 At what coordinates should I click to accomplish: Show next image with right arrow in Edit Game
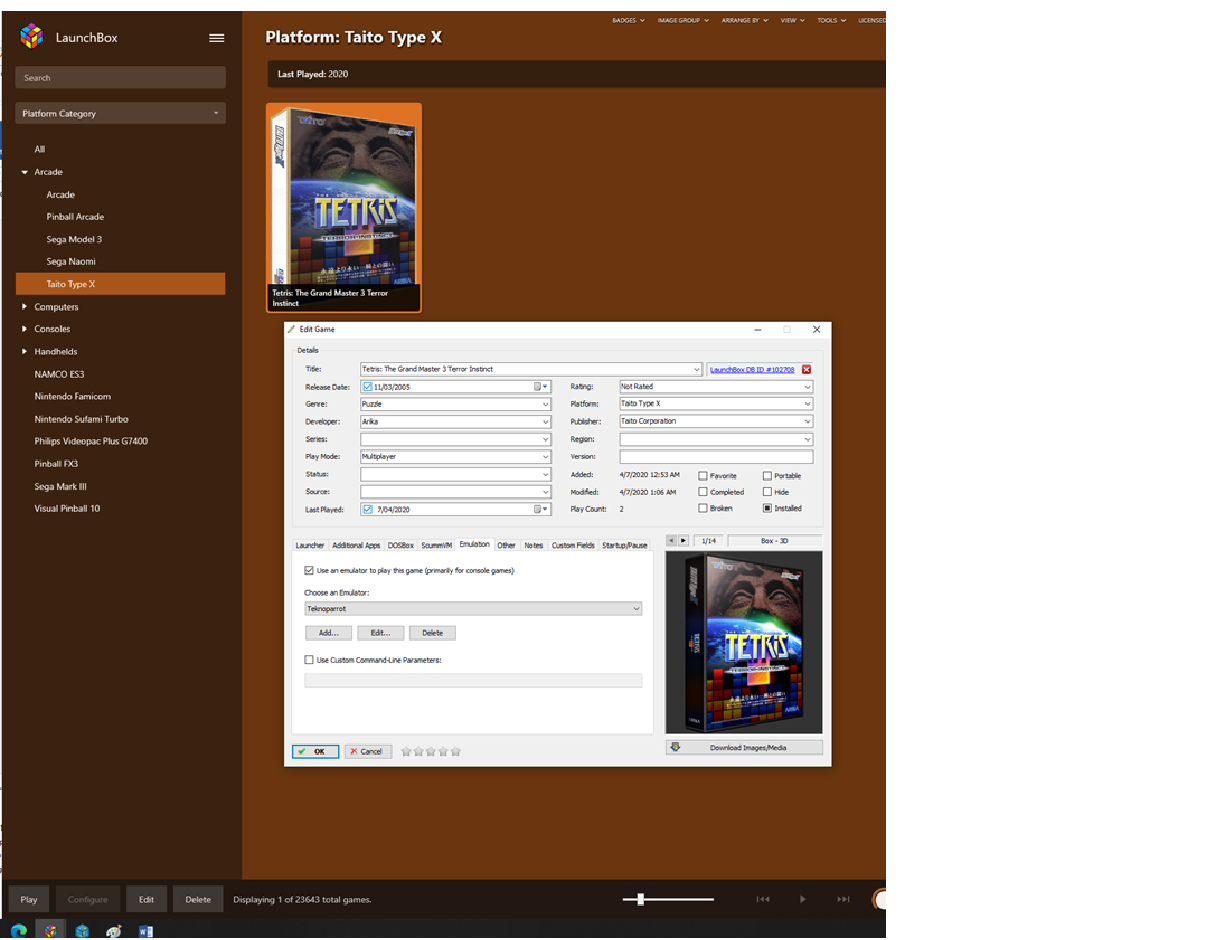tap(684, 540)
